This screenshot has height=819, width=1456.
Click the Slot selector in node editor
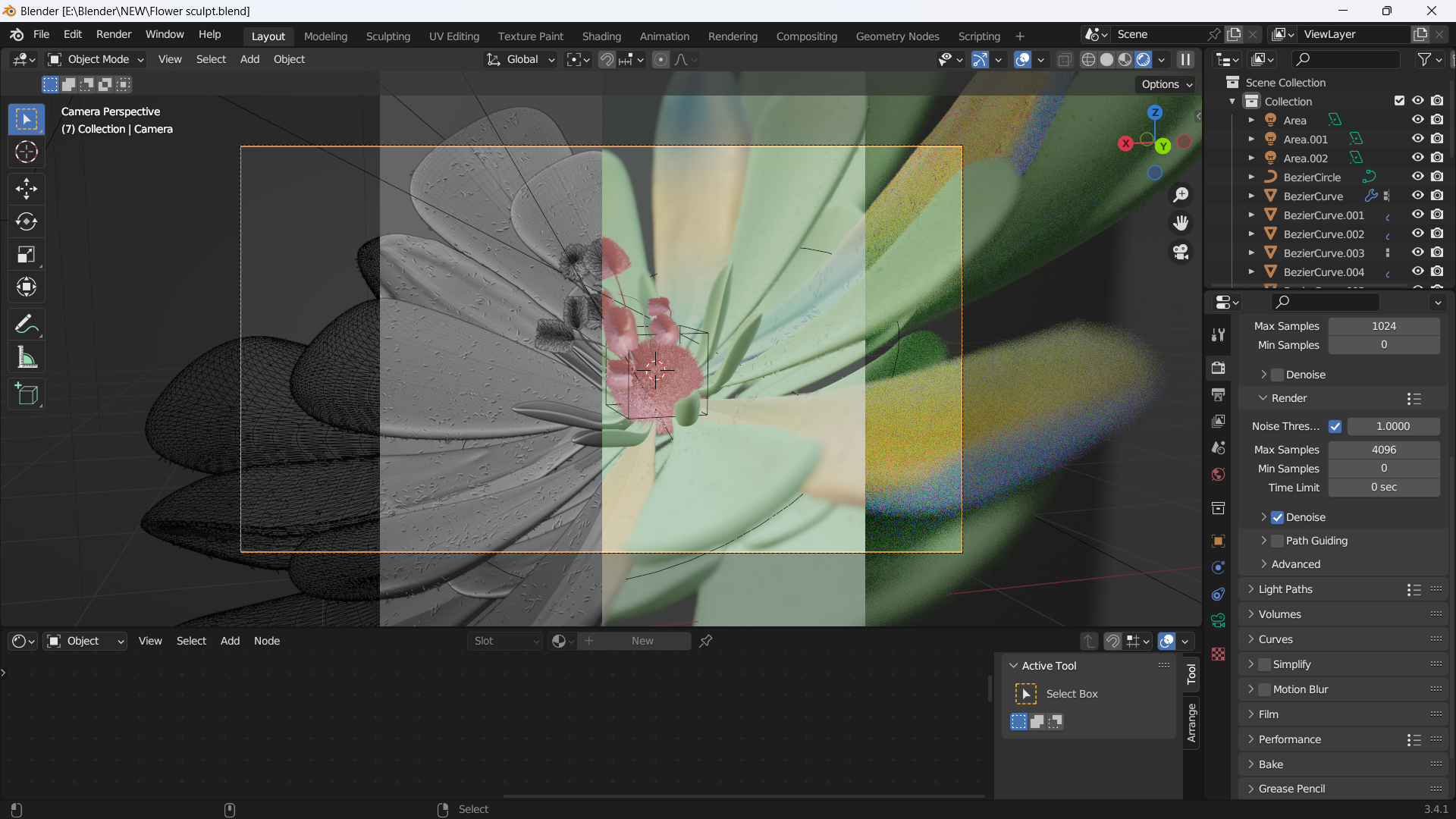504,641
